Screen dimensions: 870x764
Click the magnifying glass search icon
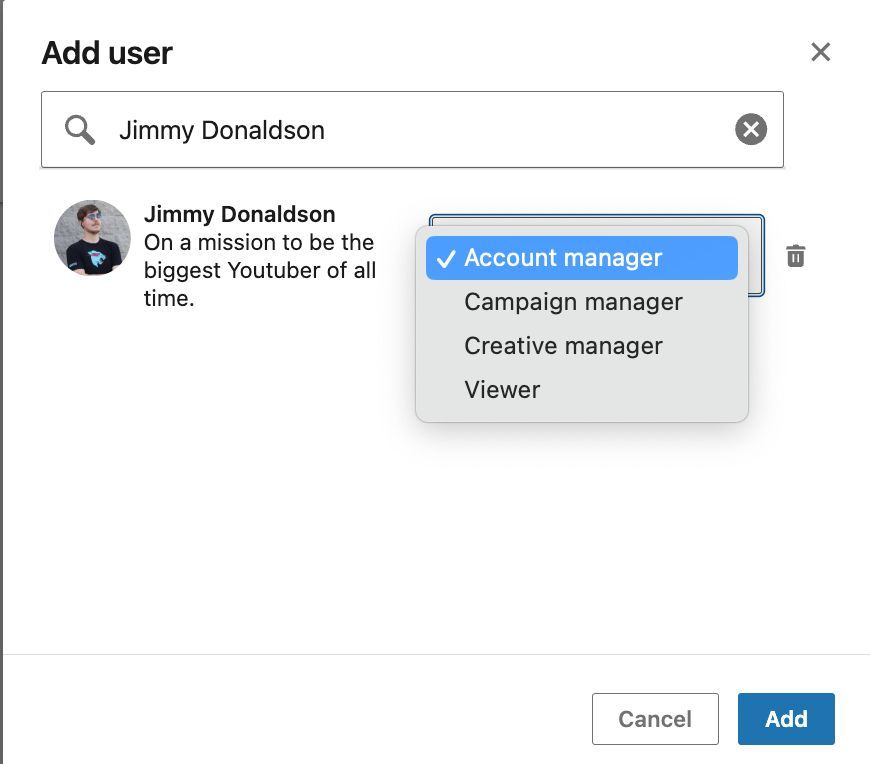(79, 129)
